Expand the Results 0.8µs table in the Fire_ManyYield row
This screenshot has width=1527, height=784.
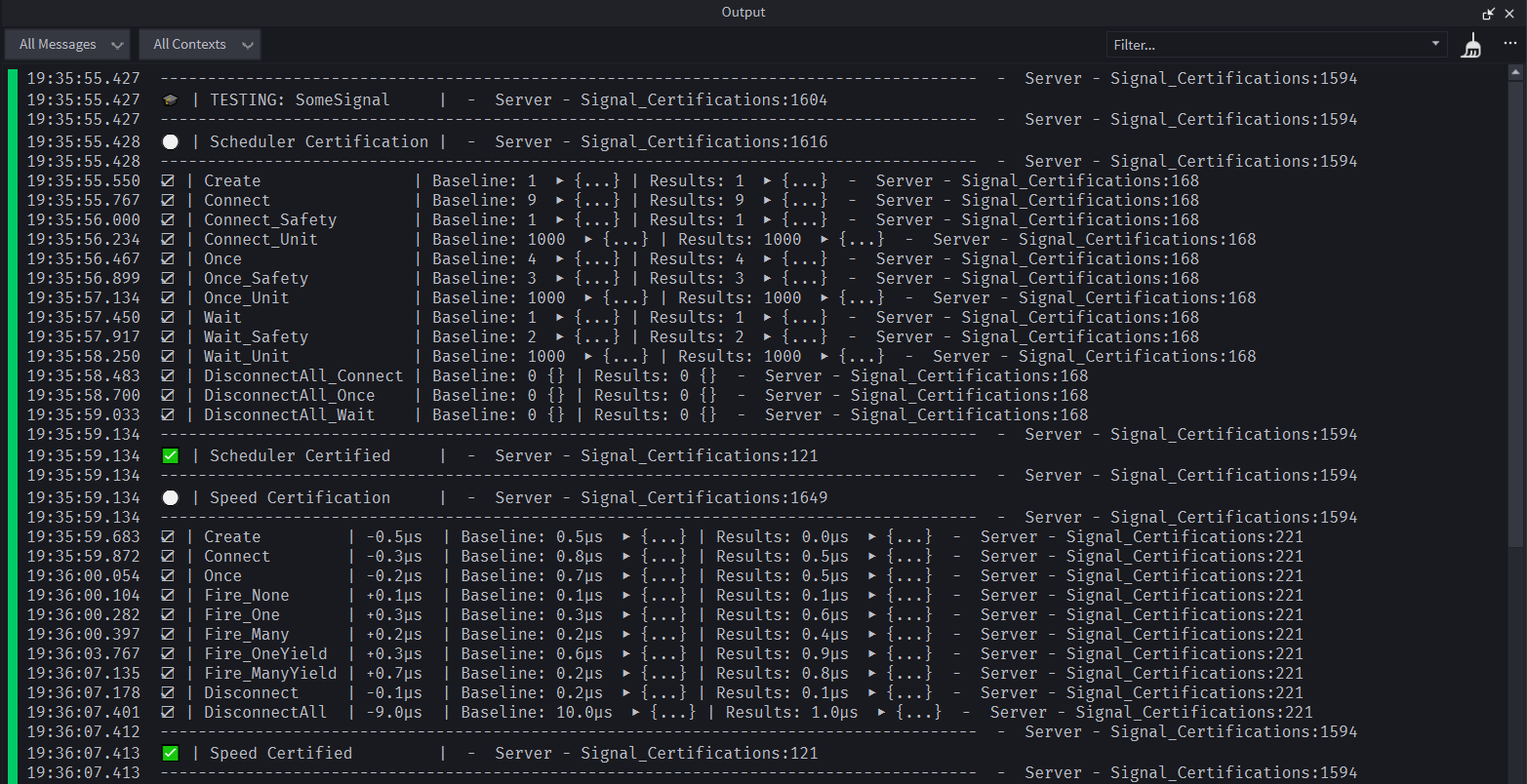873,674
